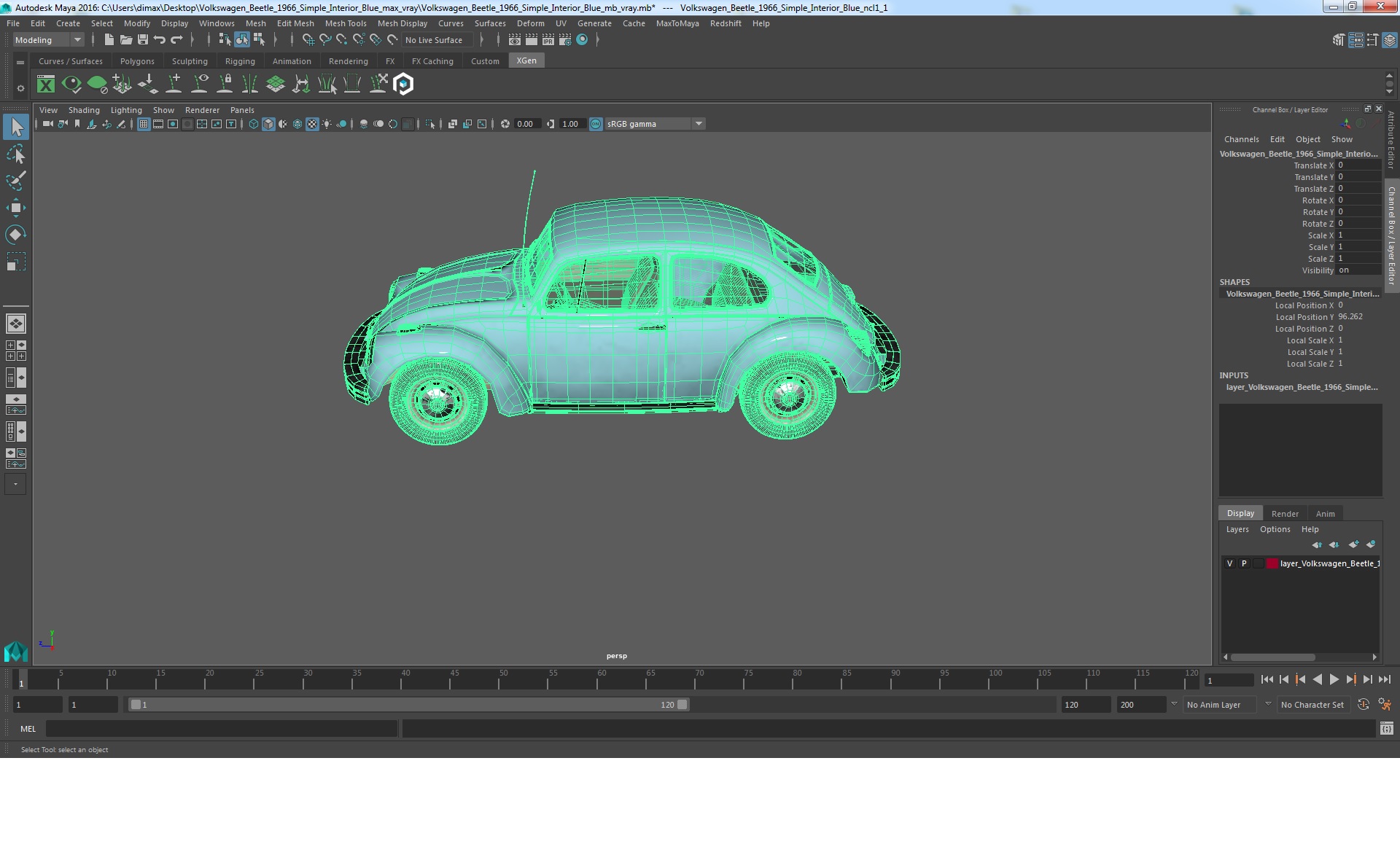Open shelf tab selector menu button
Image resolution: width=1400 pixels, height=844 pixels.
point(20,63)
